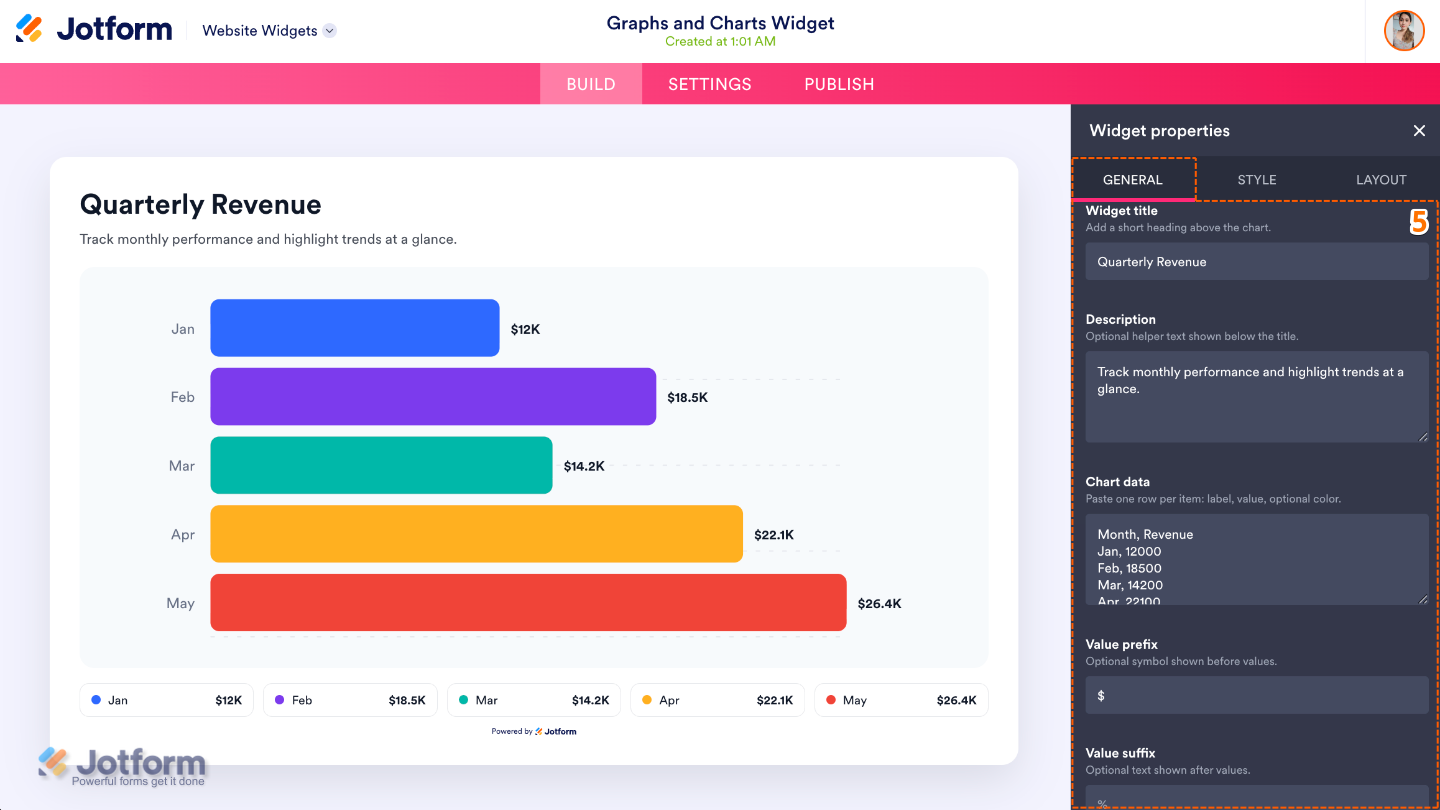
Task: Open the user profile avatar
Action: point(1404,31)
